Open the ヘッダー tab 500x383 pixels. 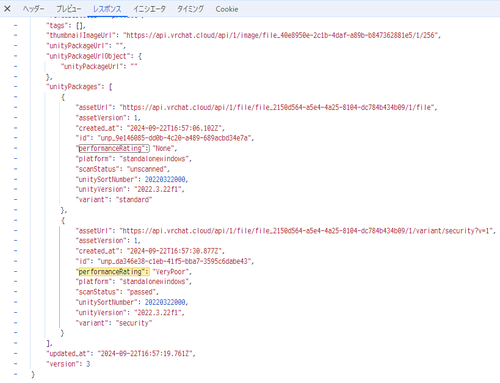click(33, 9)
